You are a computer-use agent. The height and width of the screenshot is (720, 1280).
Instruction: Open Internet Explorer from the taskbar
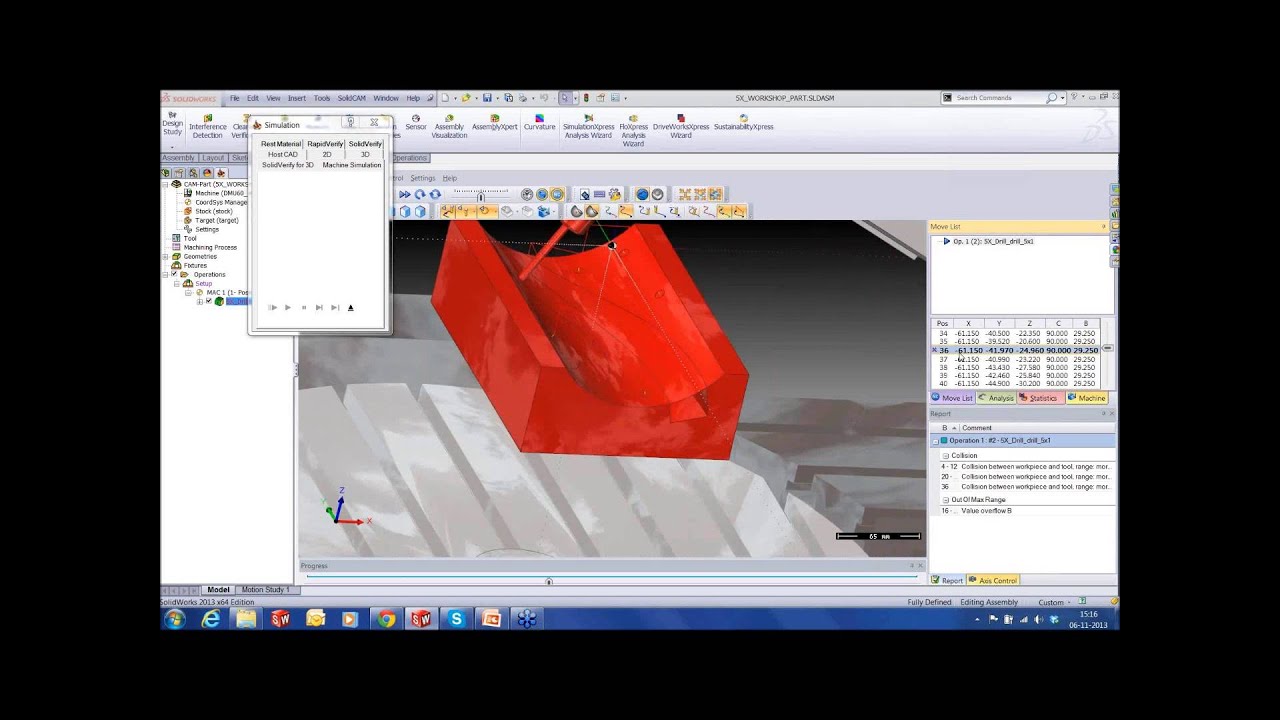211,619
